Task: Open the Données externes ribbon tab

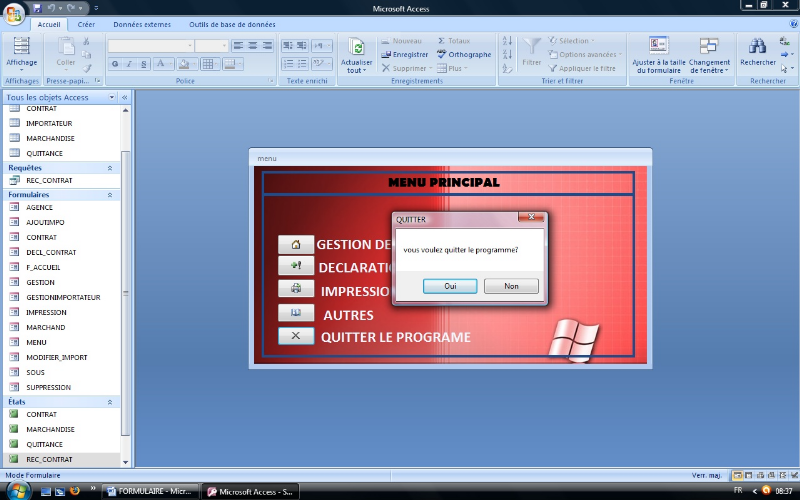Action: [141, 23]
